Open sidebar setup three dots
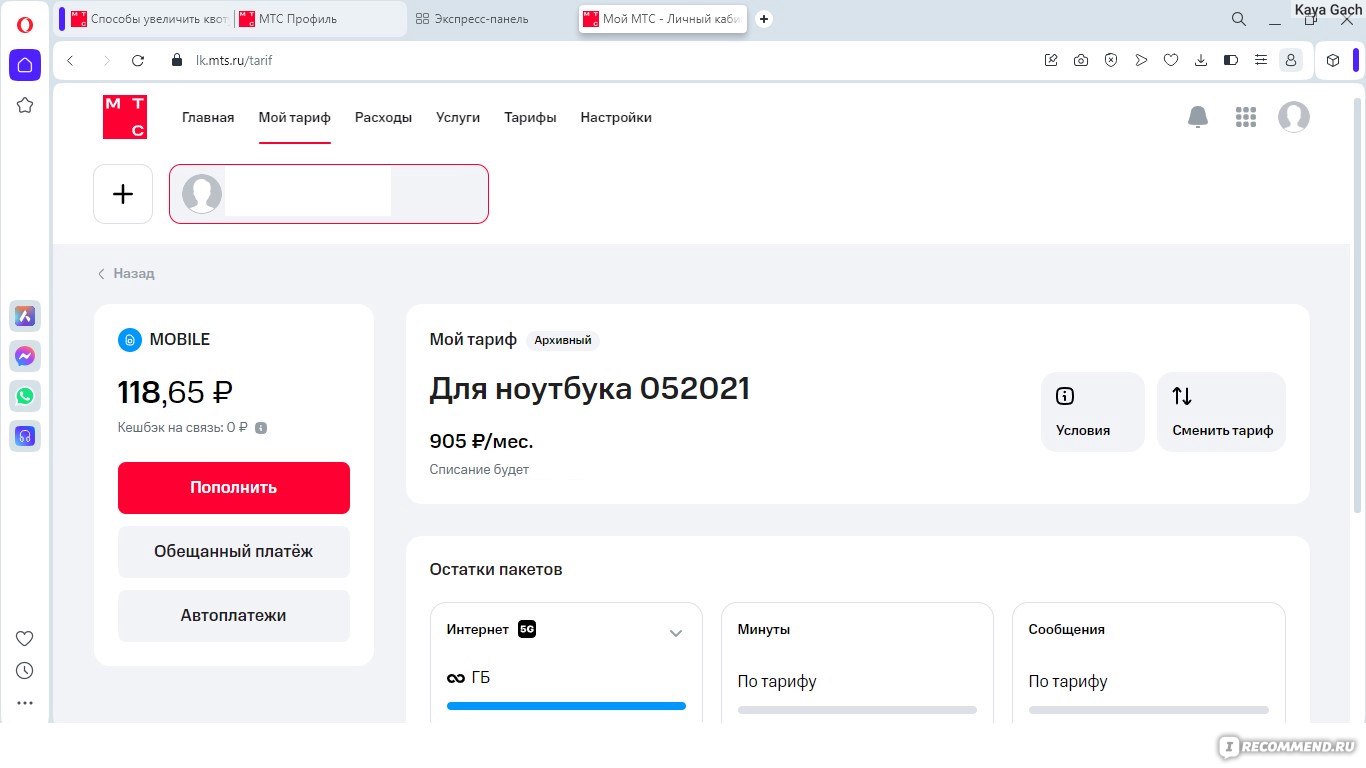1366x768 pixels. (25, 703)
